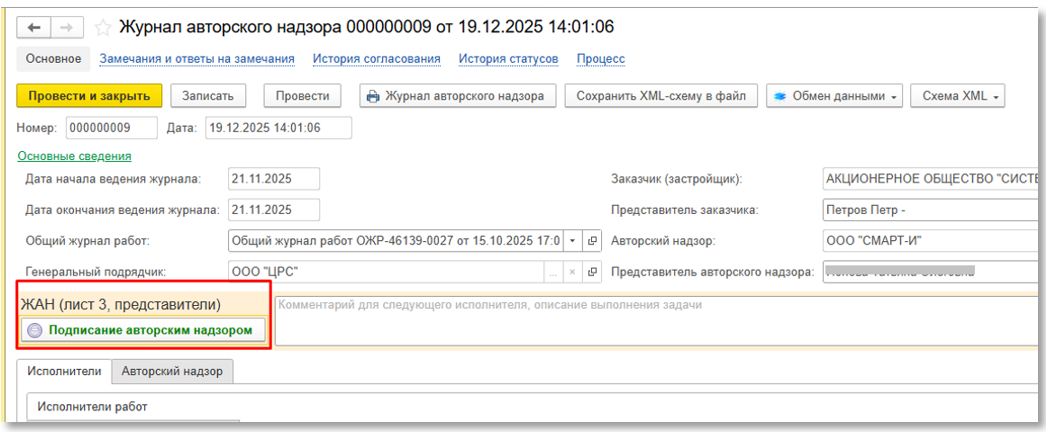Viewport: 1046px width, 432px height.
Task: Open the Схема XML dropdown menu
Action: (956, 96)
